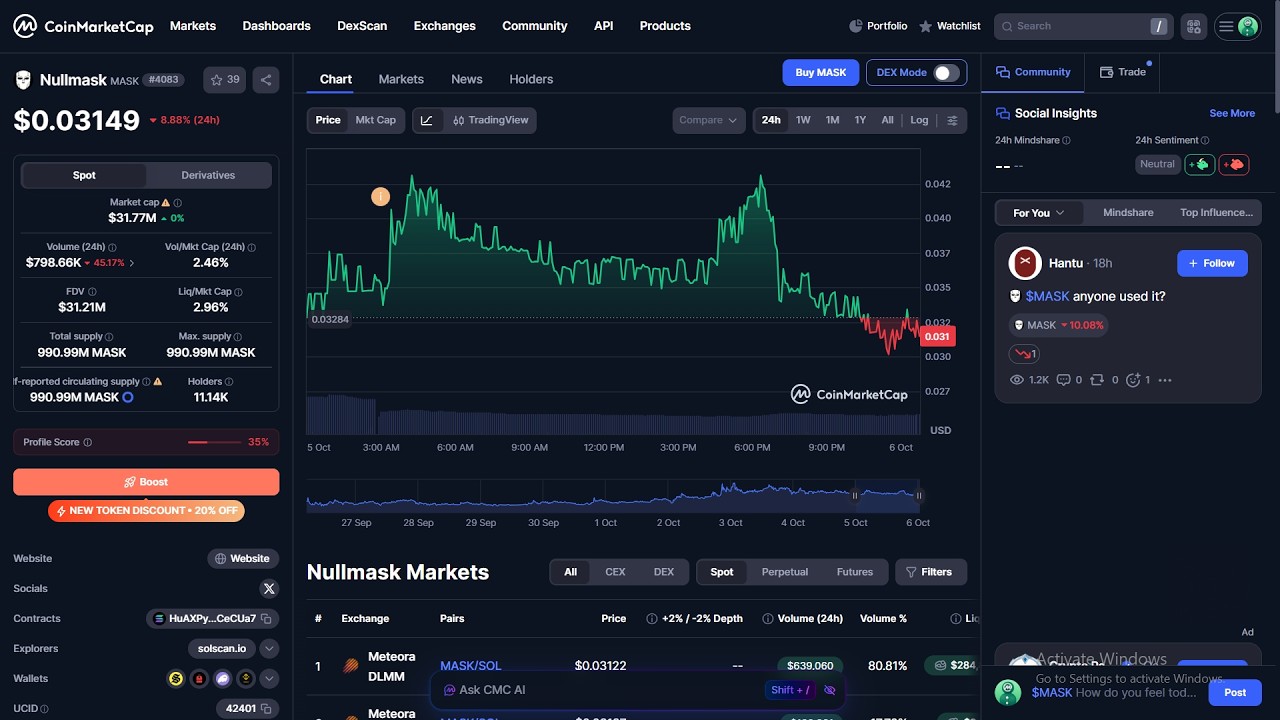Select the 1W chart range

(803, 120)
